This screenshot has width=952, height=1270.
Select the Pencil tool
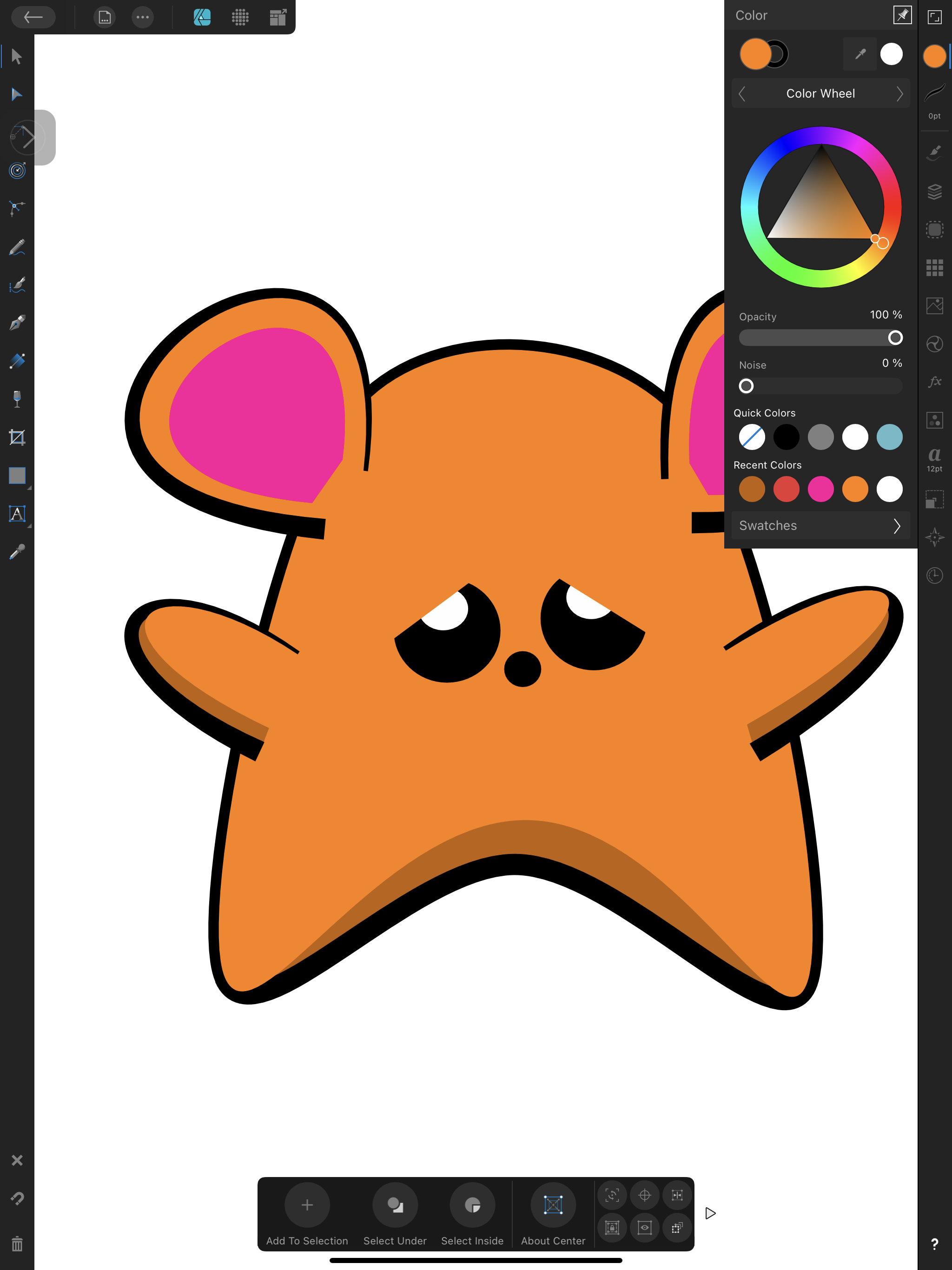tap(17, 247)
